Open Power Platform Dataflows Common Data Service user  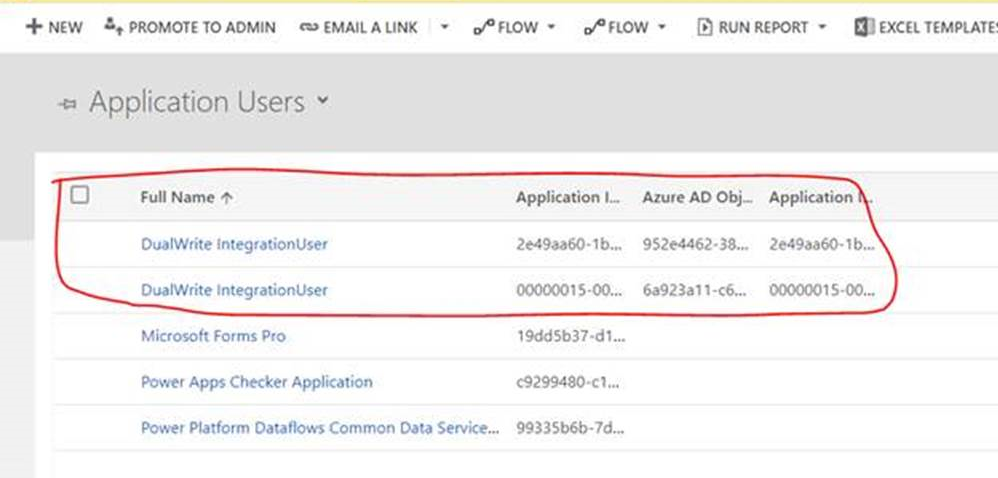pyautogui.click(x=320, y=428)
